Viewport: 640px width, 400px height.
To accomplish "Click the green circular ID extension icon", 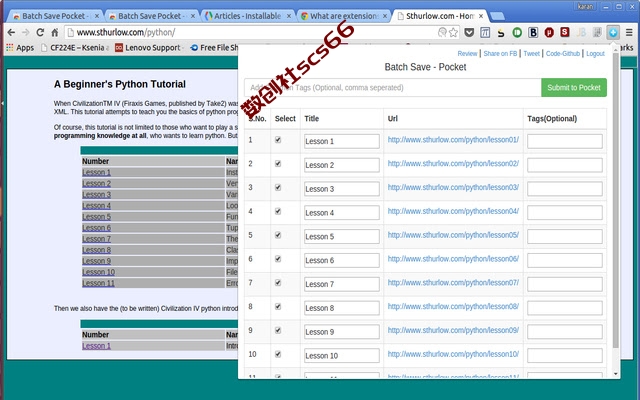I will (517, 32).
